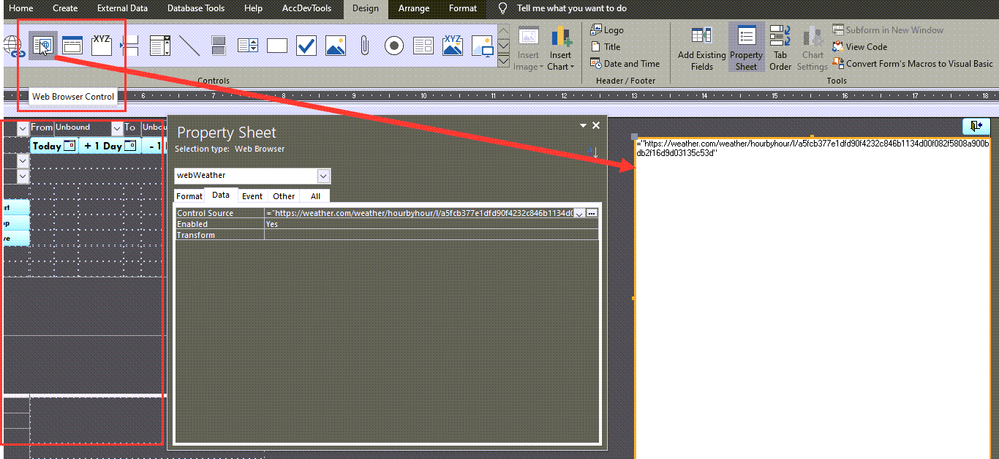Open the Insert Image menu
Image resolution: width=999 pixels, height=459 pixels.
point(529,50)
